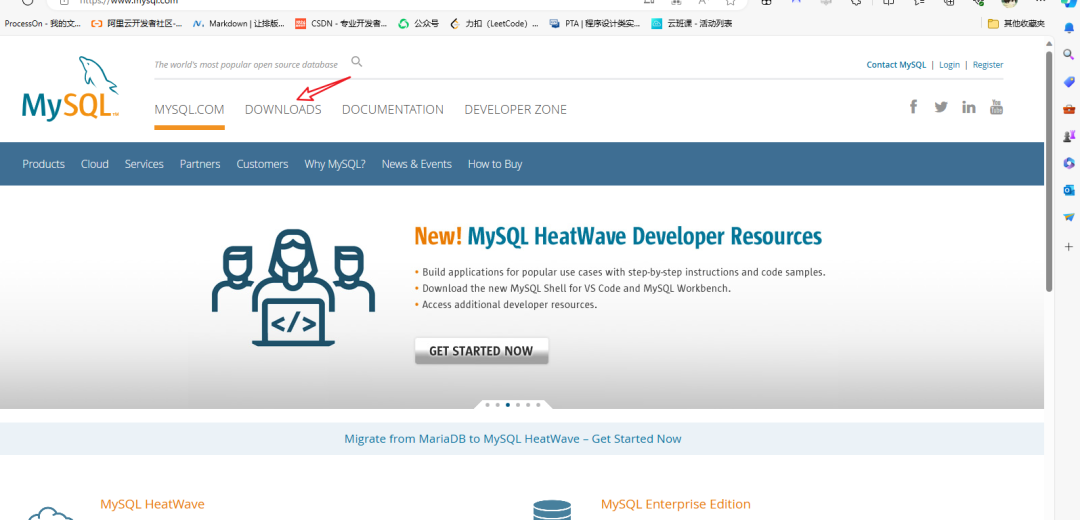Open the Tools briefcase icon in sidebar
The image size is (1080, 520).
(1069, 109)
